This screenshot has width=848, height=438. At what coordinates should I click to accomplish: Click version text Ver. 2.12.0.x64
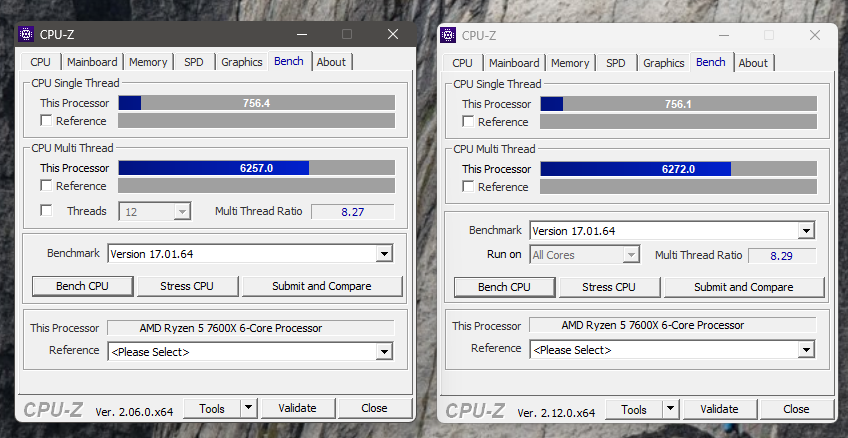(556, 413)
